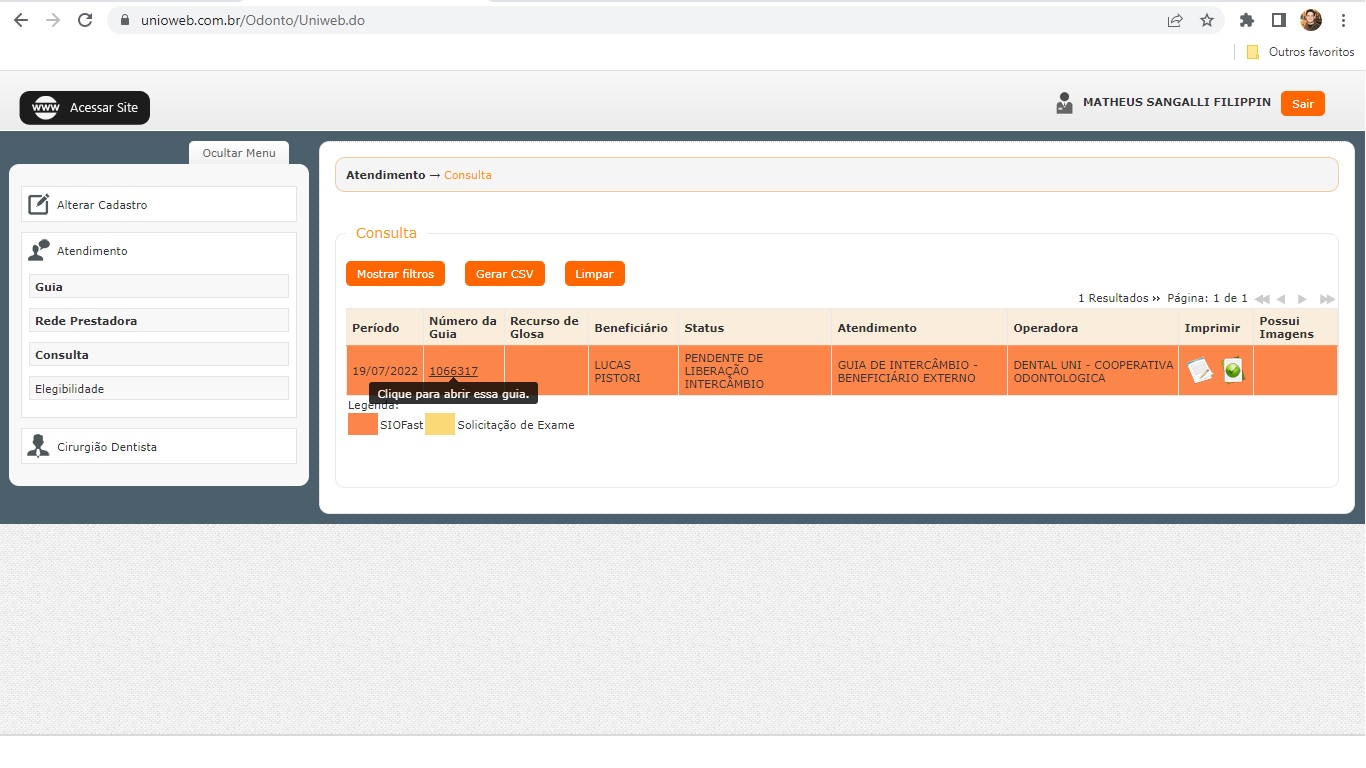Click the Alterar Cadastro edit icon
Image resolution: width=1366 pixels, height=768 pixels.
pyautogui.click(x=38, y=204)
